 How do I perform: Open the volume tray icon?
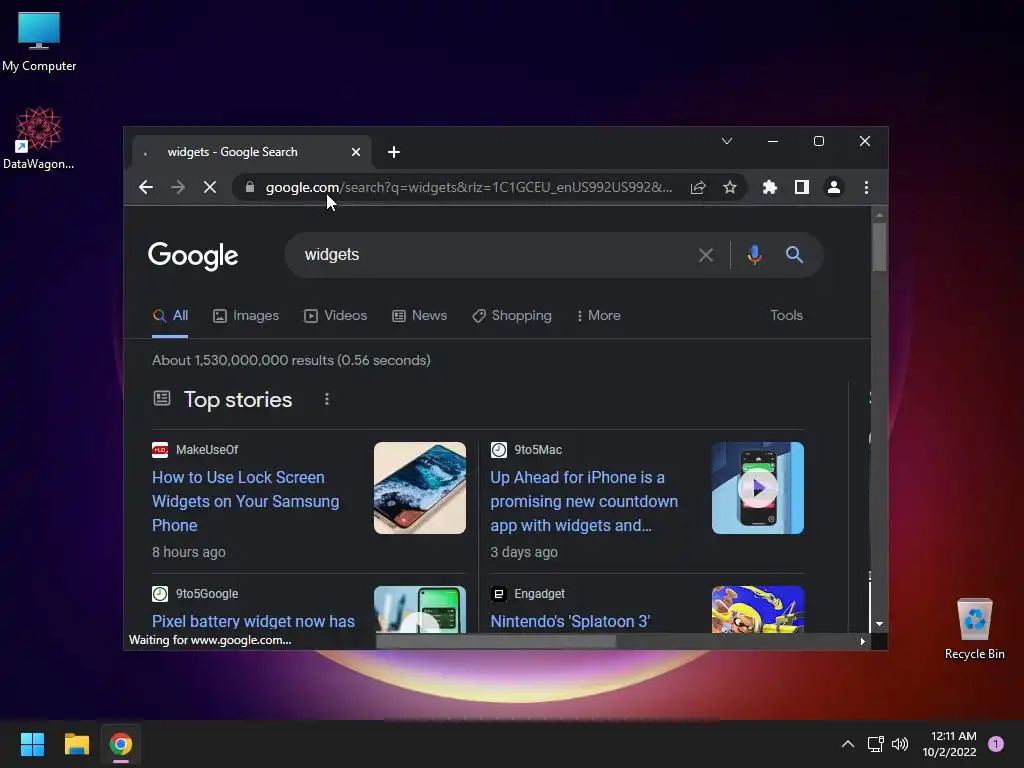900,744
